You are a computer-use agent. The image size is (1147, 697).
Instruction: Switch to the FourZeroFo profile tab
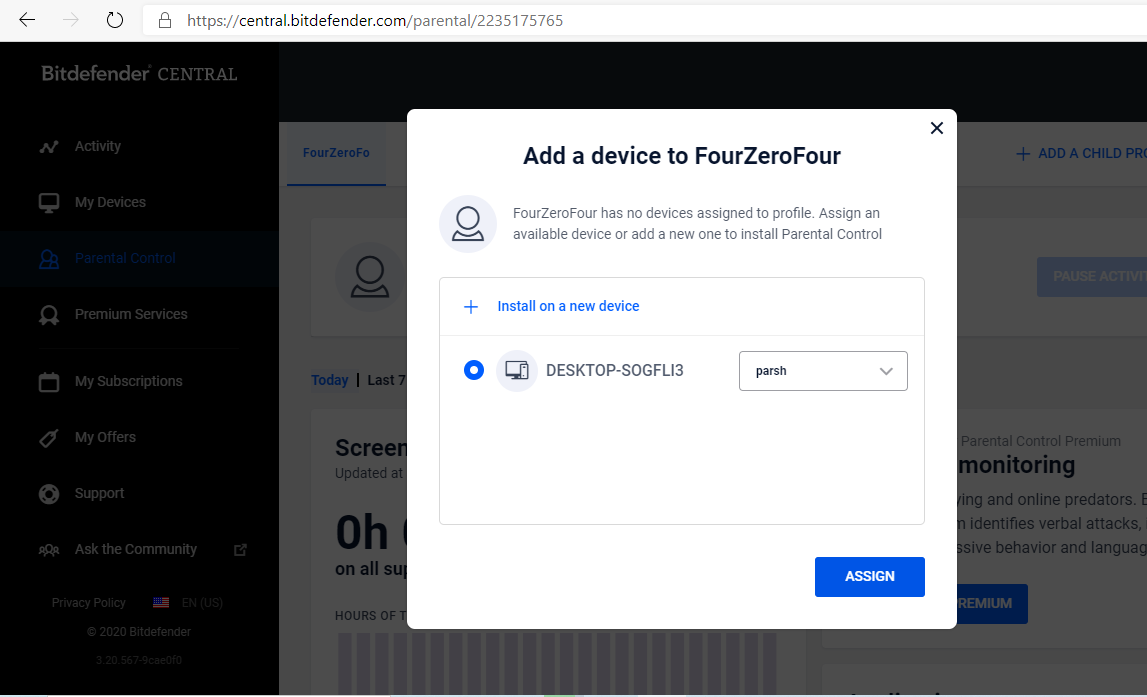pyautogui.click(x=336, y=153)
